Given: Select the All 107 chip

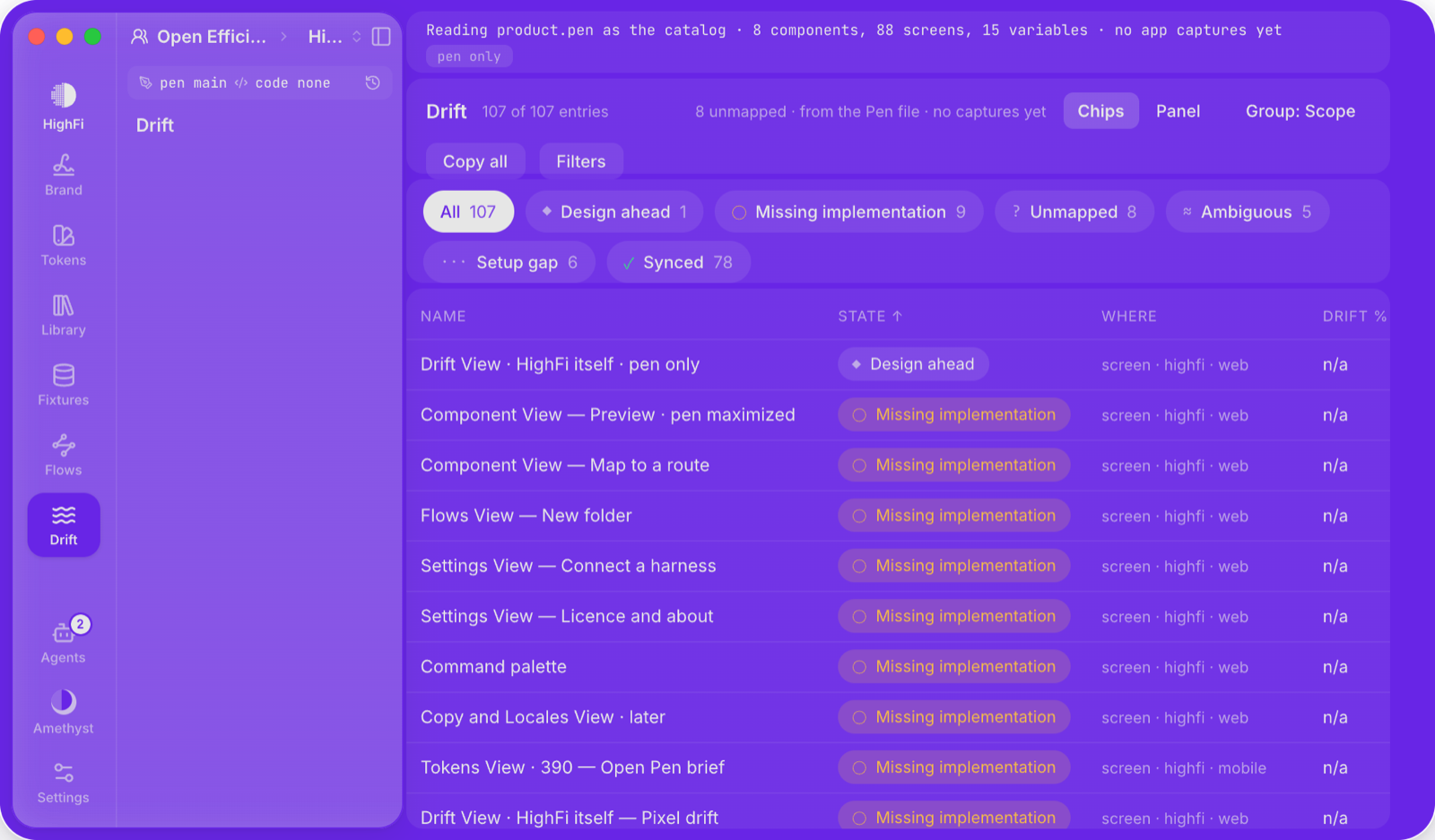Looking at the screenshot, I should [x=468, y=212].
